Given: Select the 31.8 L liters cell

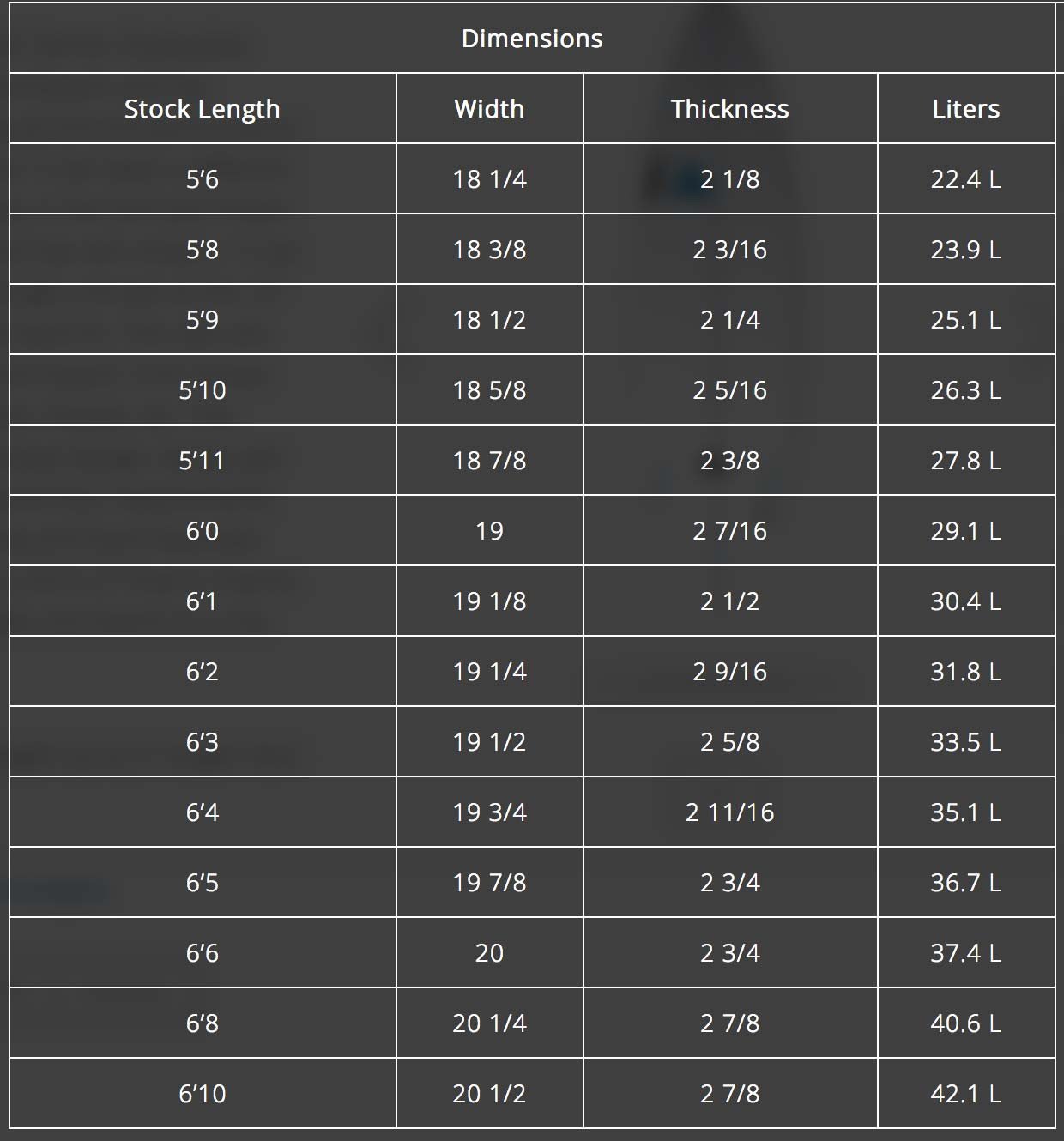Looking at the screenshot, I should click(x=966, y=672).
